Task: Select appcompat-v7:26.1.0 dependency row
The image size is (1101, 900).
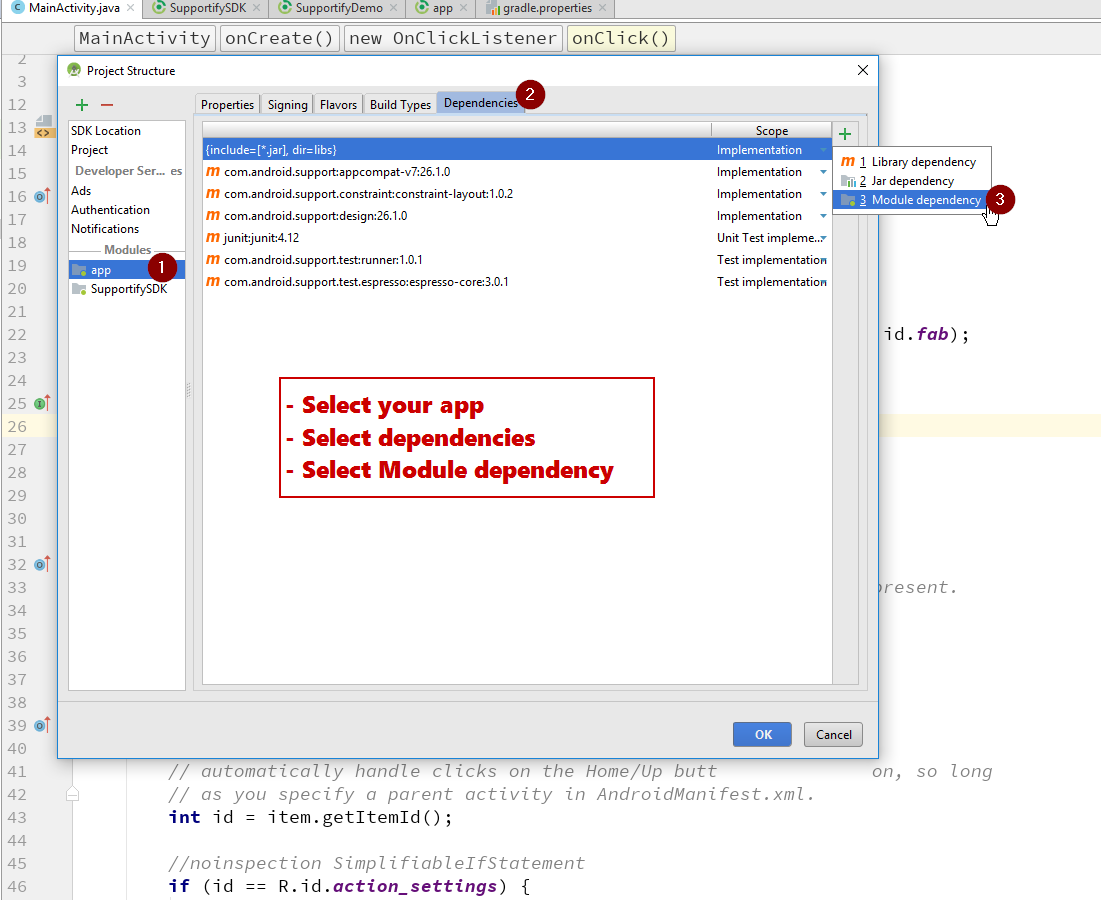Action: point(517,172)
